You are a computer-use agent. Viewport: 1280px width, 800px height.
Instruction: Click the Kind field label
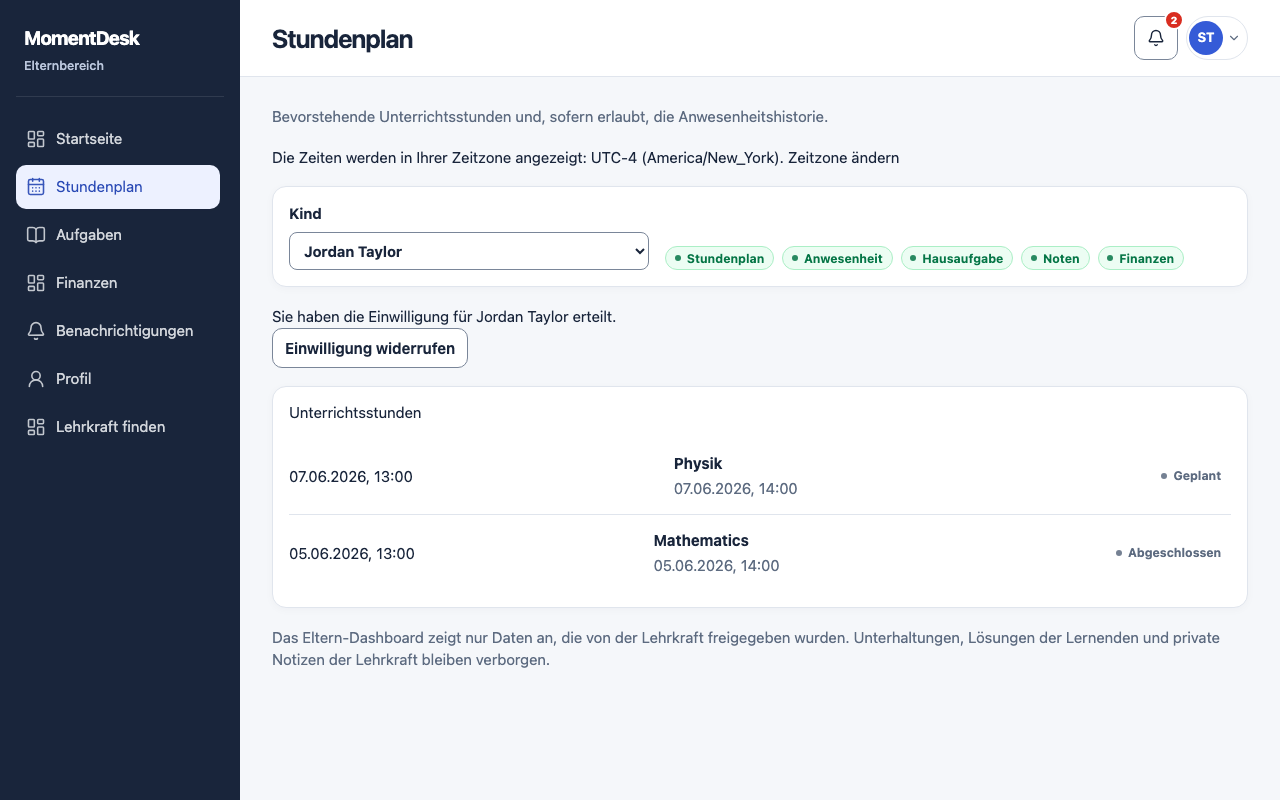pyautogui.click(x=305, y=214)
